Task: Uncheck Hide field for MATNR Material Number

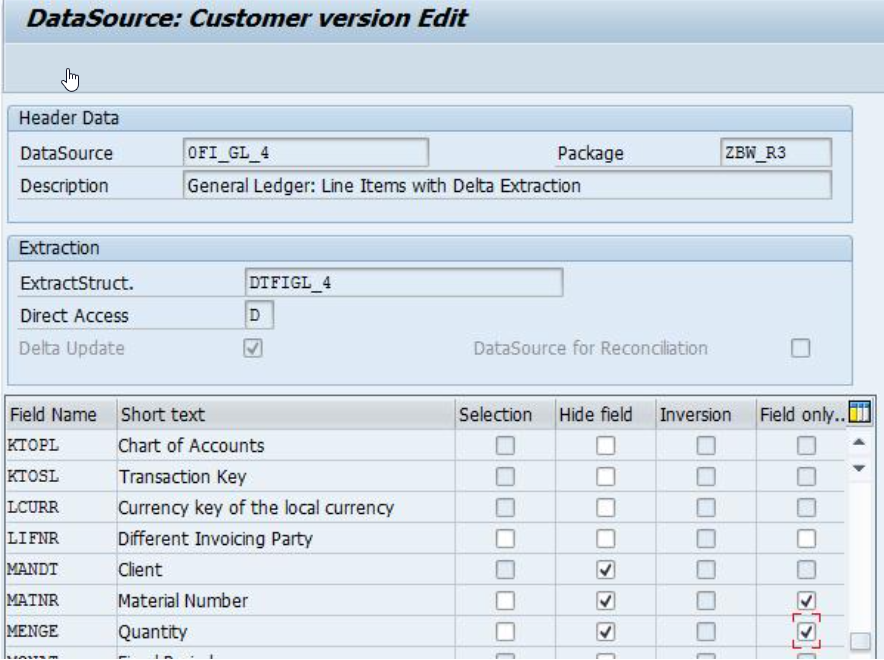Action: (605, 601)
